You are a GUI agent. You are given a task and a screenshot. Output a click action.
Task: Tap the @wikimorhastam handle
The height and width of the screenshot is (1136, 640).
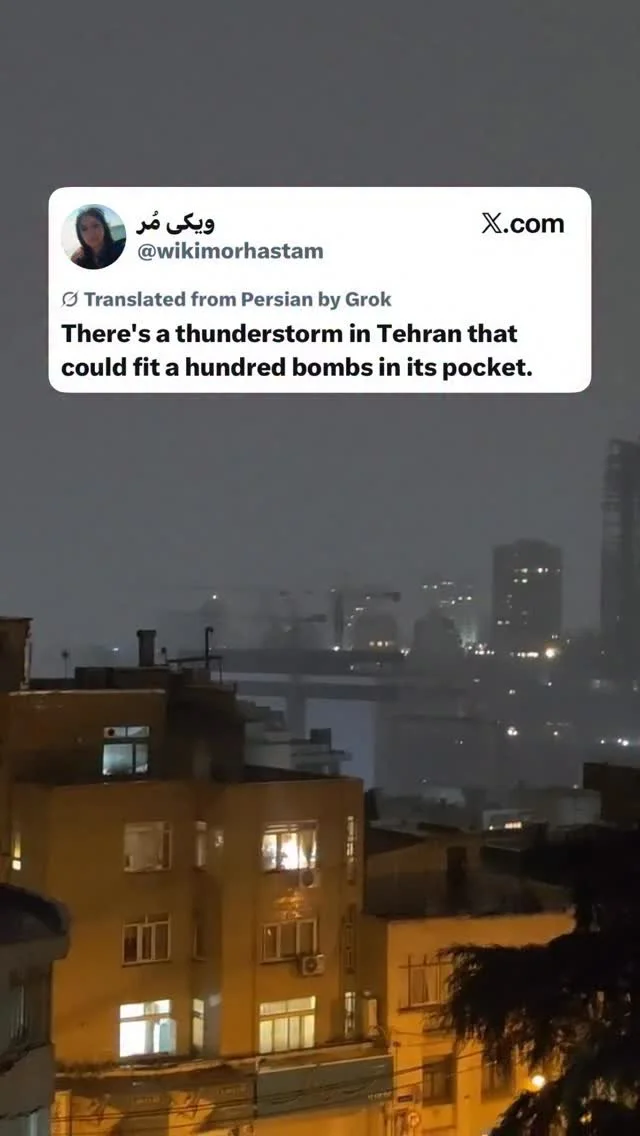pos(230,252)
